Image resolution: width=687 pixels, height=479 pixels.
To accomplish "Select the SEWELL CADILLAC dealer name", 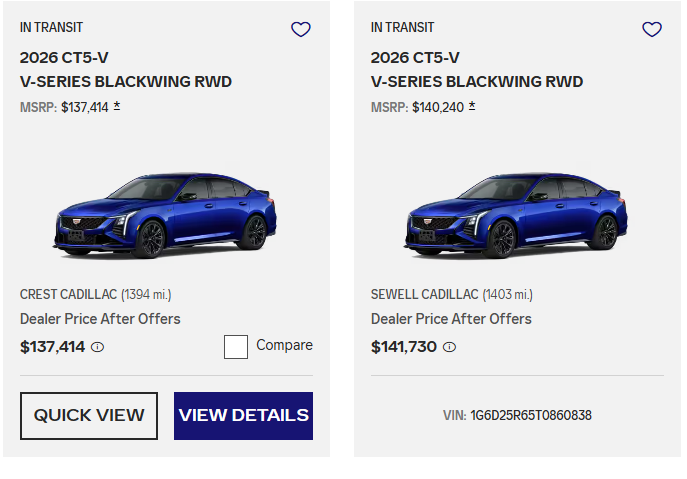I will click(x=424, y=294).
